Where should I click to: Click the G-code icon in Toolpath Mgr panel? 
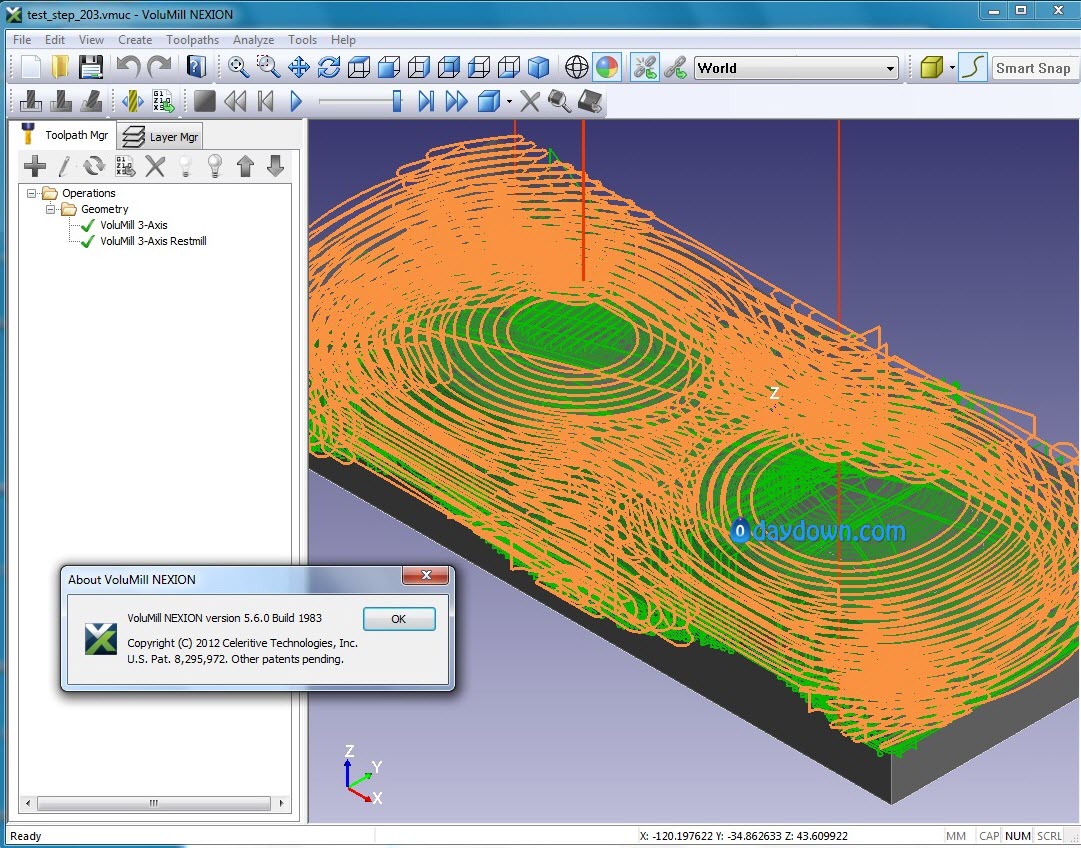pos(125,166)
